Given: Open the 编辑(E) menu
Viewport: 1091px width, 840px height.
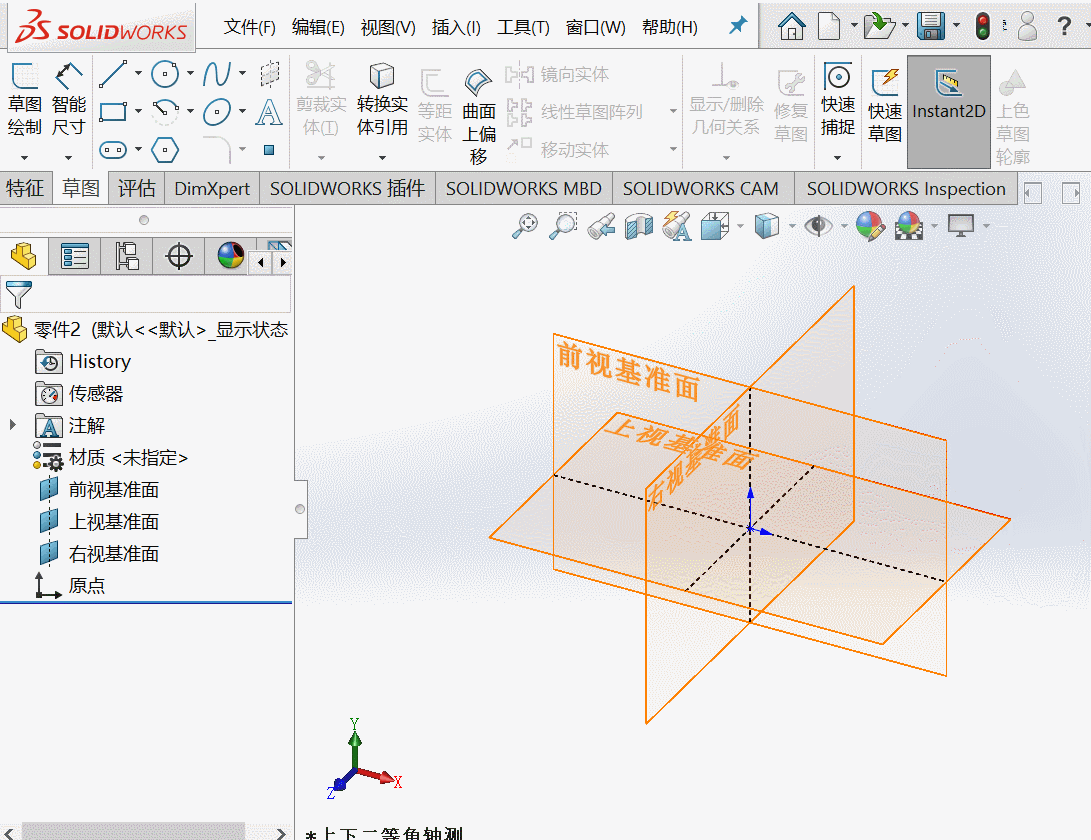Looking at the screenshot, I should tap(318, 27).
